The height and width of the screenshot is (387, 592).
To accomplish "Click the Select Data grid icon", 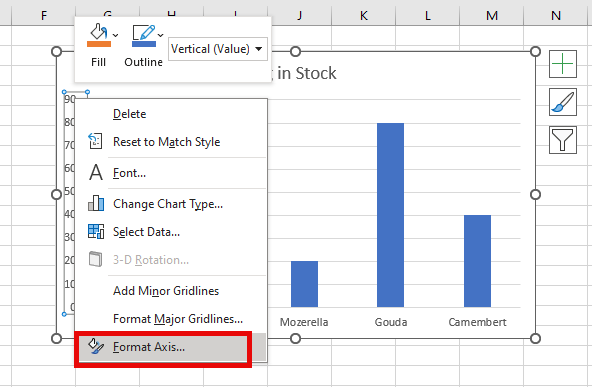I will 96,231.
